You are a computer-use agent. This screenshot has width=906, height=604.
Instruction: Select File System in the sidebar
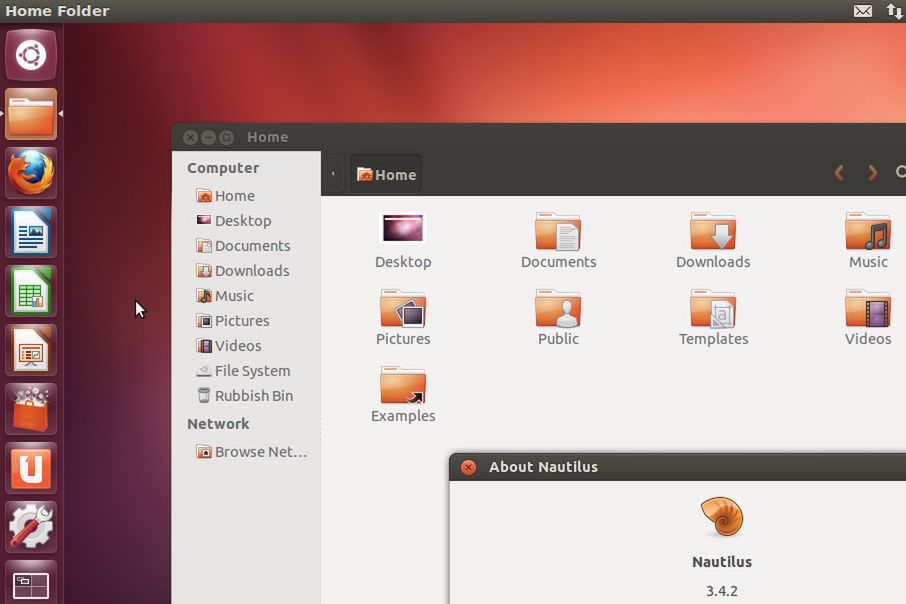(x=243, y=370)
